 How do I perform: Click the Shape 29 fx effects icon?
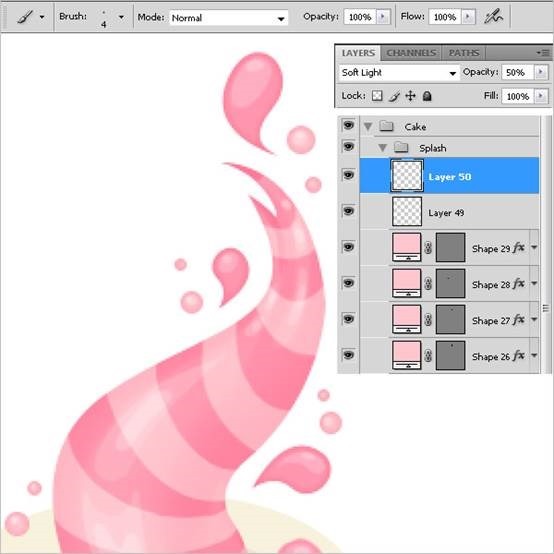tap(519, 248)
